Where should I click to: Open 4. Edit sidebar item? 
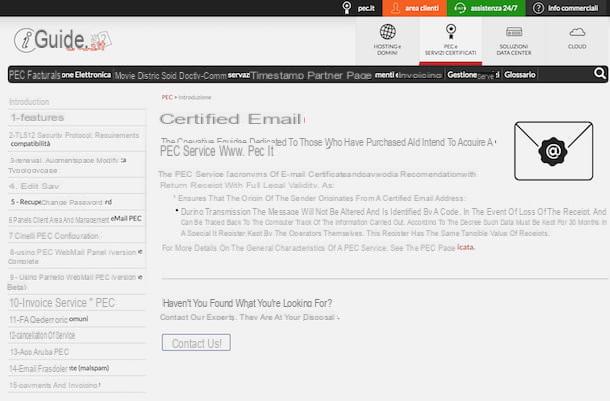(x=35, y=186)
